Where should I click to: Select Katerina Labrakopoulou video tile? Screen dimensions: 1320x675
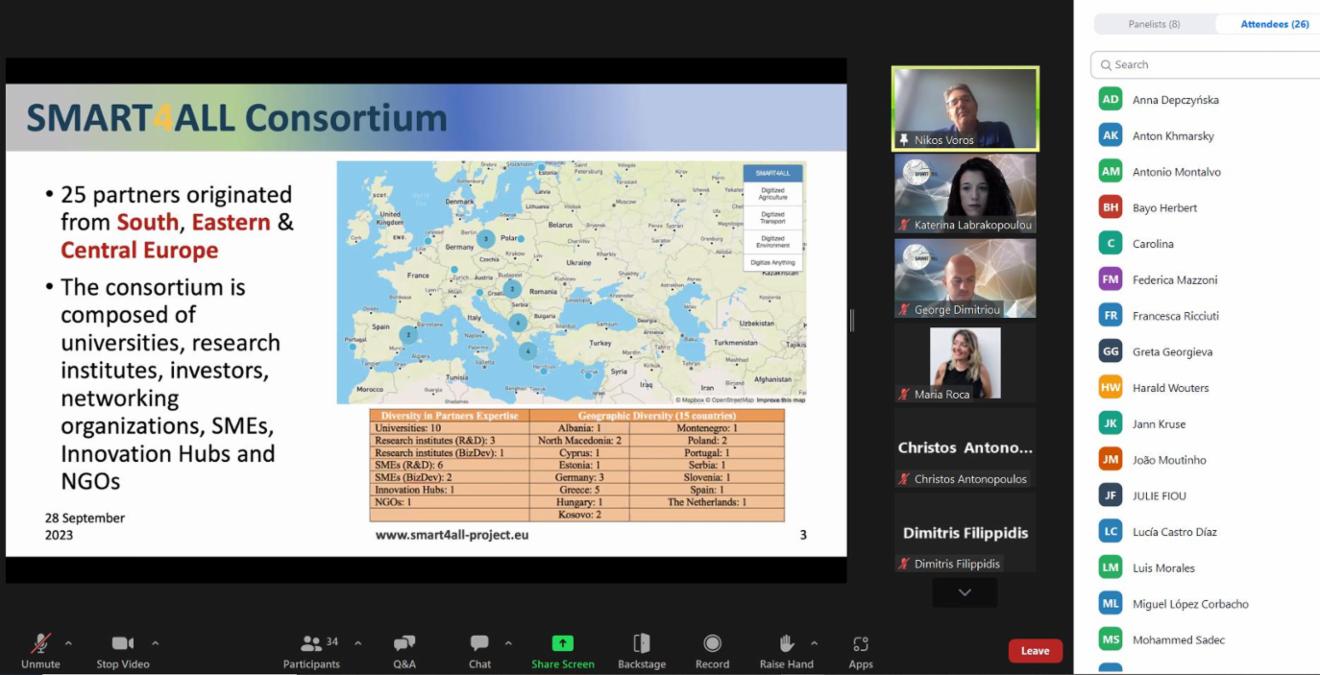click(965, 194)
